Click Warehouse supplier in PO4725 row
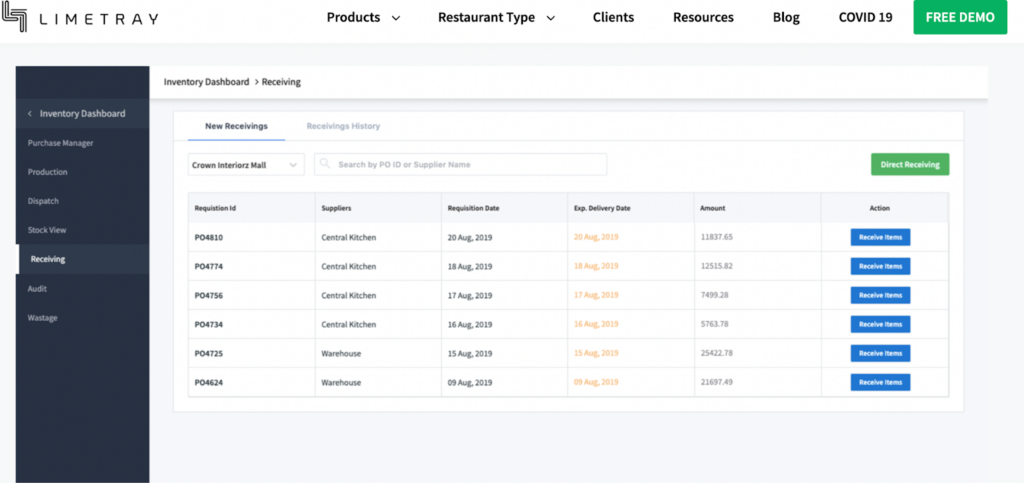Viewport: 1024px width, 483px height. 341,353
